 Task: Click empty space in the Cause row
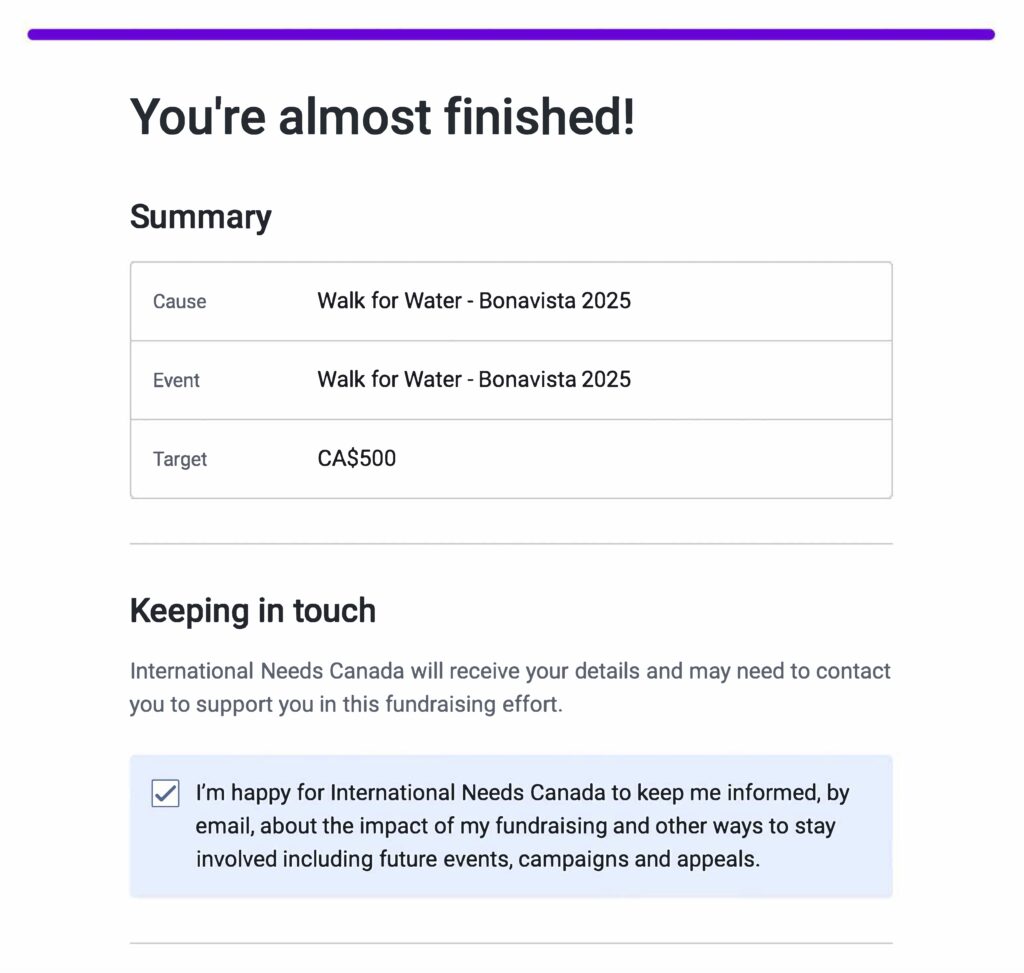pos(760,301)
